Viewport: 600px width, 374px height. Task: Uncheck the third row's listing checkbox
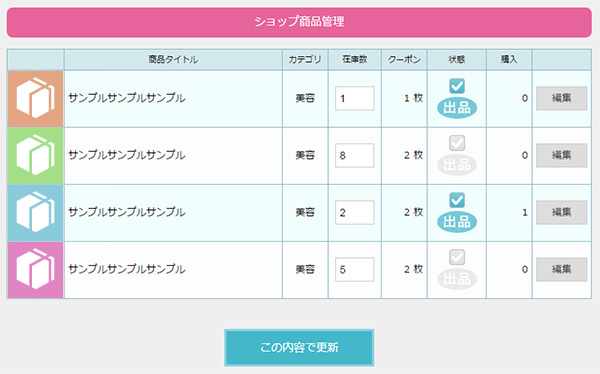(x=457, y=200)
